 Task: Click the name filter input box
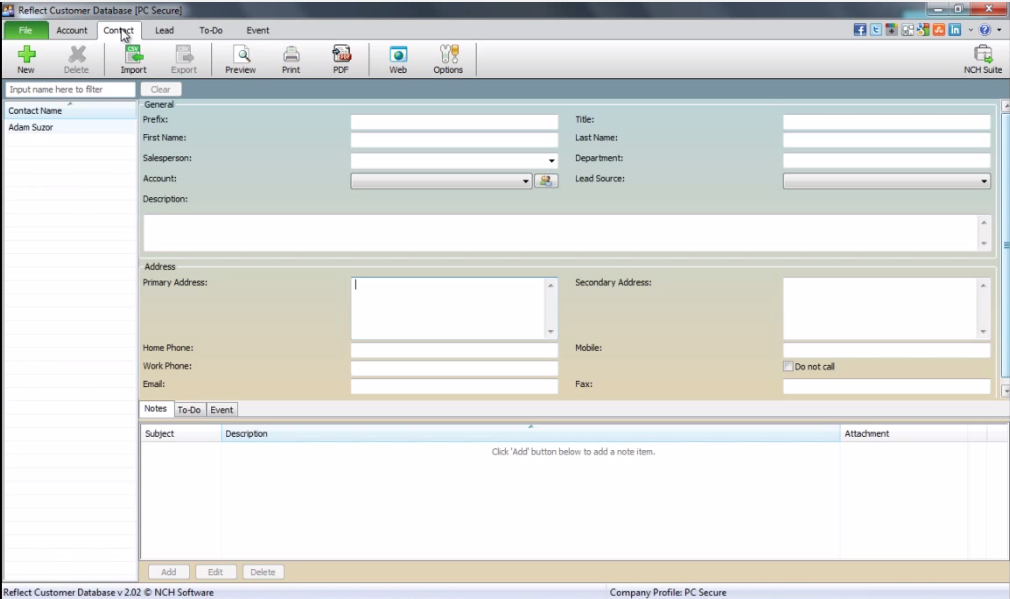(71, 90)
